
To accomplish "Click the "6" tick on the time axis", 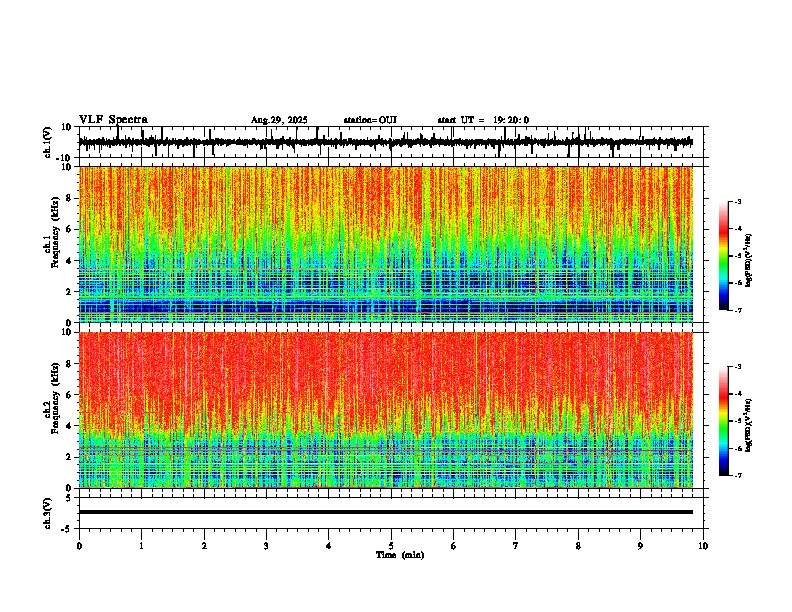I will (454, 546).
